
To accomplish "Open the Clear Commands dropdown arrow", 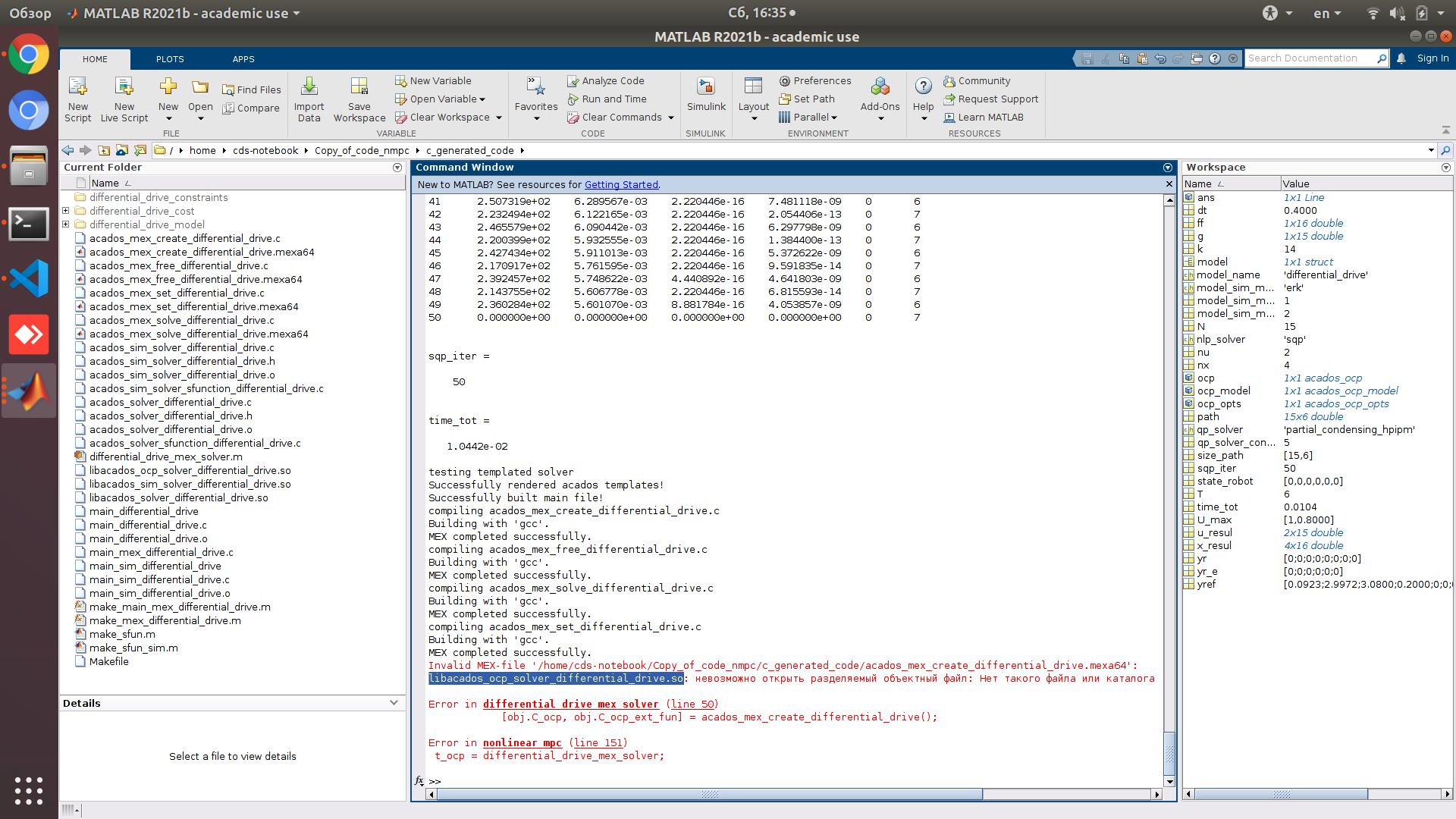I will tap(670, 118).
